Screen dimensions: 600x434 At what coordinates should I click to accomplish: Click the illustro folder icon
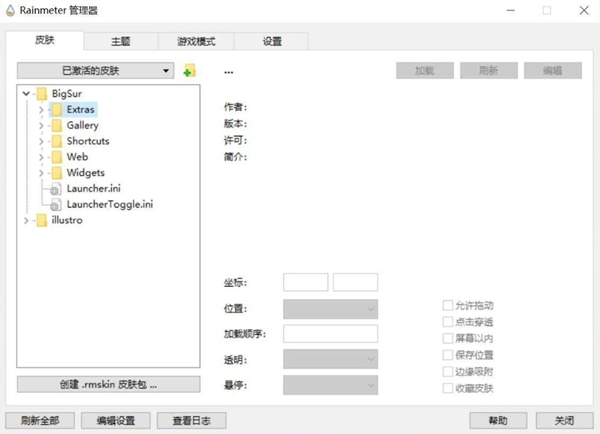point(42,220)
